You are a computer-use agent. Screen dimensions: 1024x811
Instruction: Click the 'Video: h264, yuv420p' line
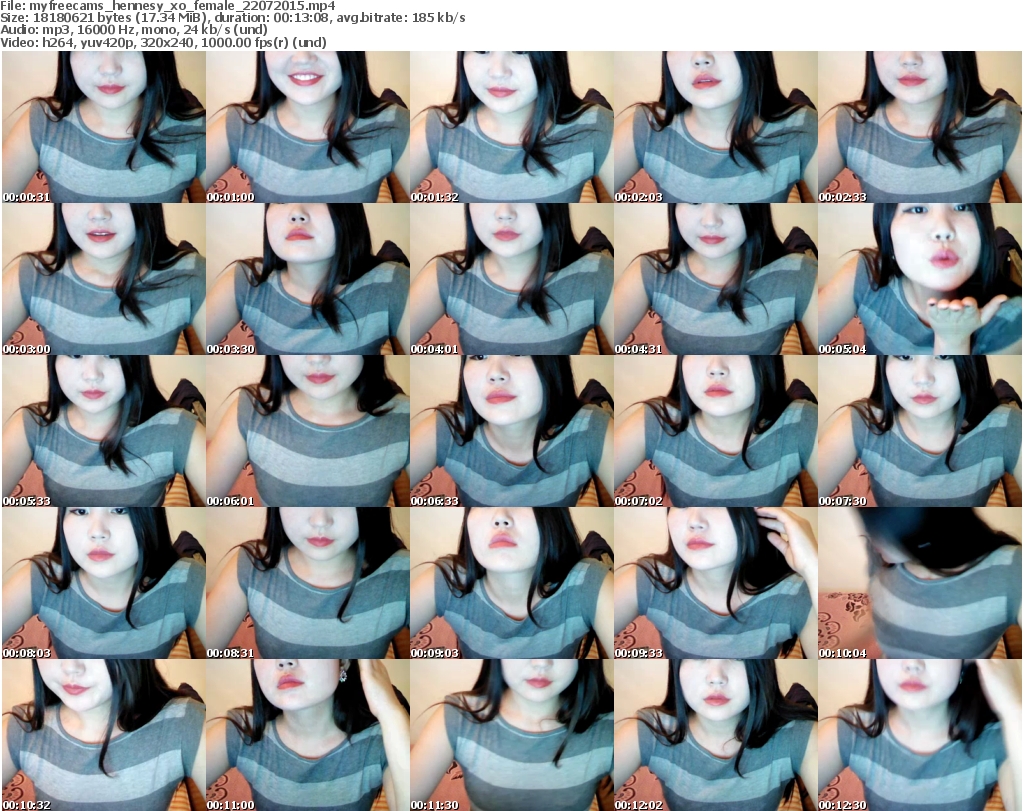(x=163, y=42)
